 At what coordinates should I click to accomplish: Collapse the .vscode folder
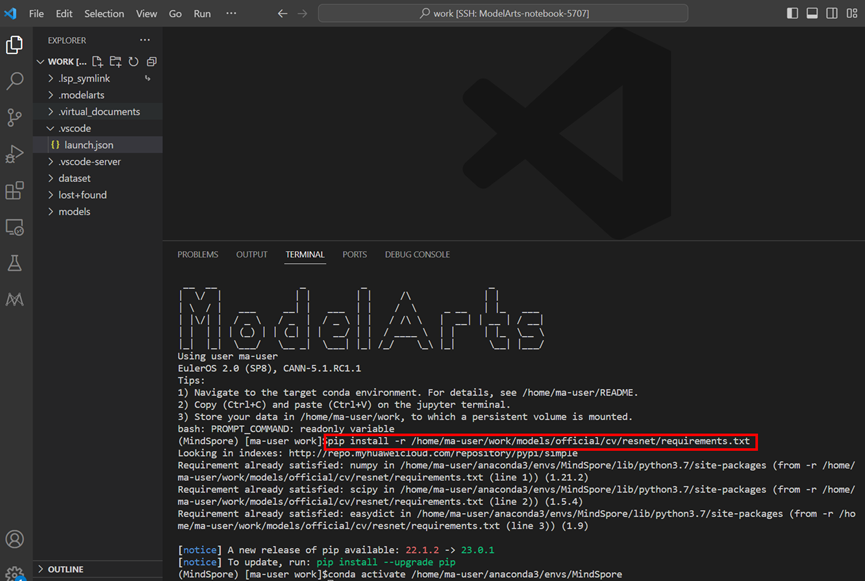click(51, 128)
